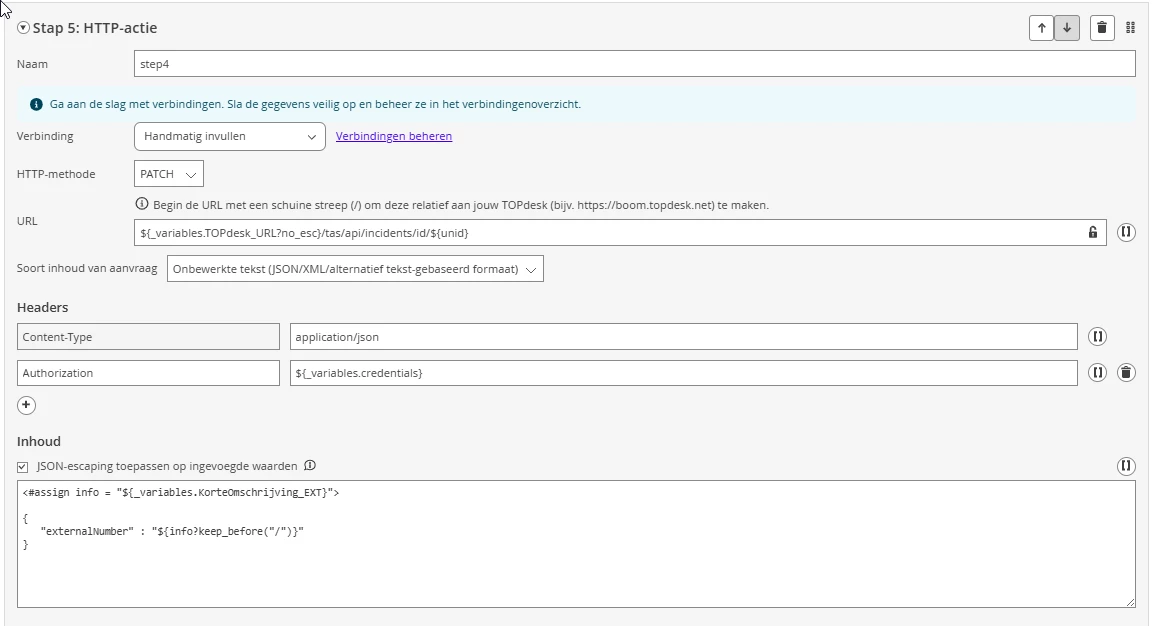1159x626 pixels.
Task: Delete step 5 using trash icon
Action: [1102, 28]
